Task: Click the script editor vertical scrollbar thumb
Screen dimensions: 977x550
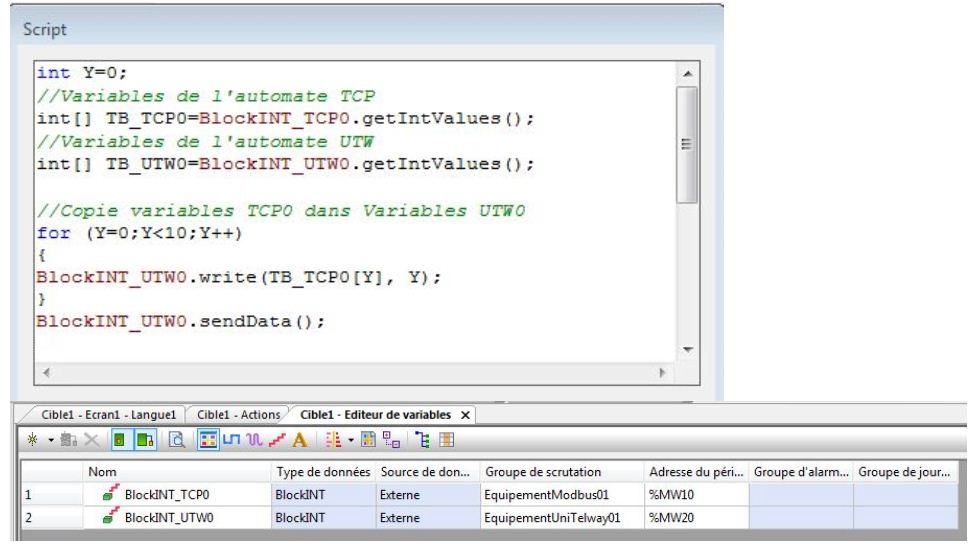Action: pos(685,143)
